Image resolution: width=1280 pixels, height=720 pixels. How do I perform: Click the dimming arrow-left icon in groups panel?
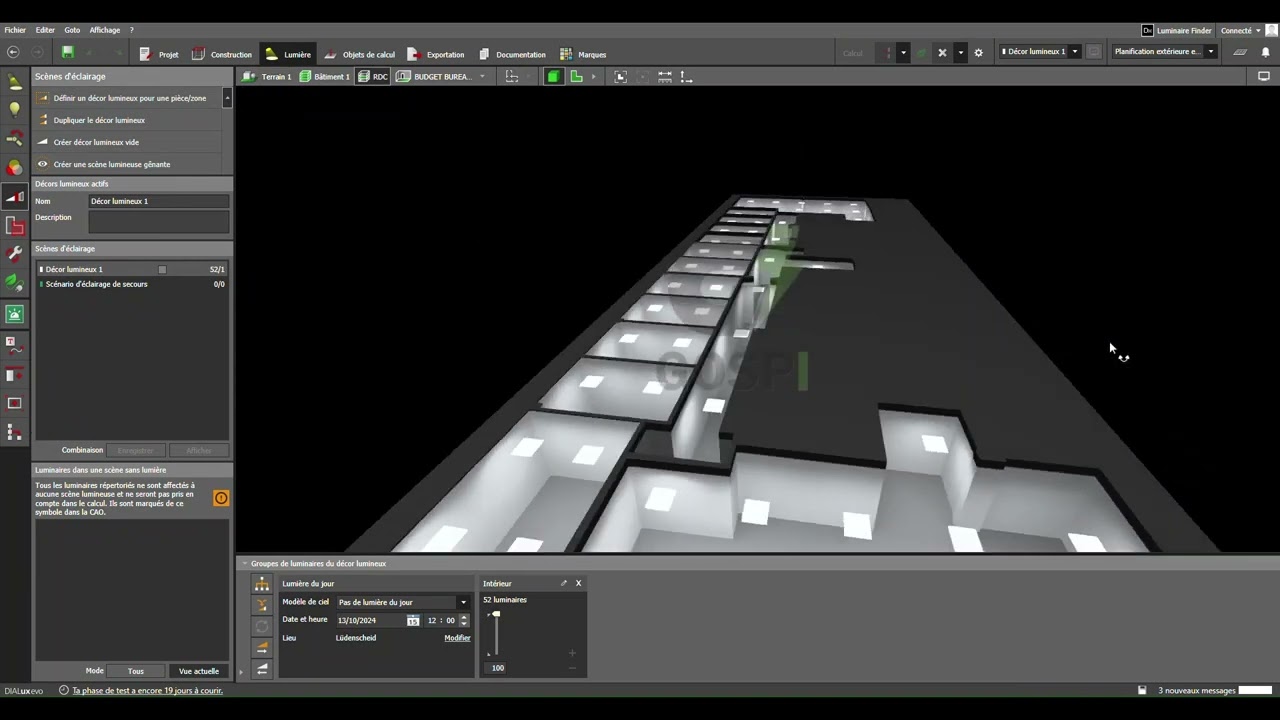coord(262,669)
